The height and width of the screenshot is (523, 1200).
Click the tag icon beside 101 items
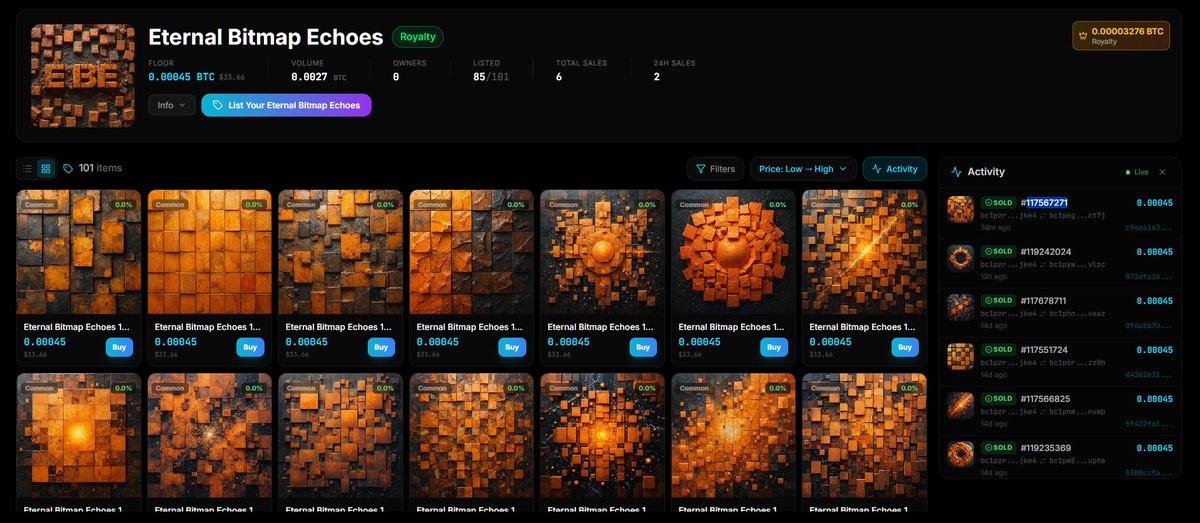[x=68, y=169]
